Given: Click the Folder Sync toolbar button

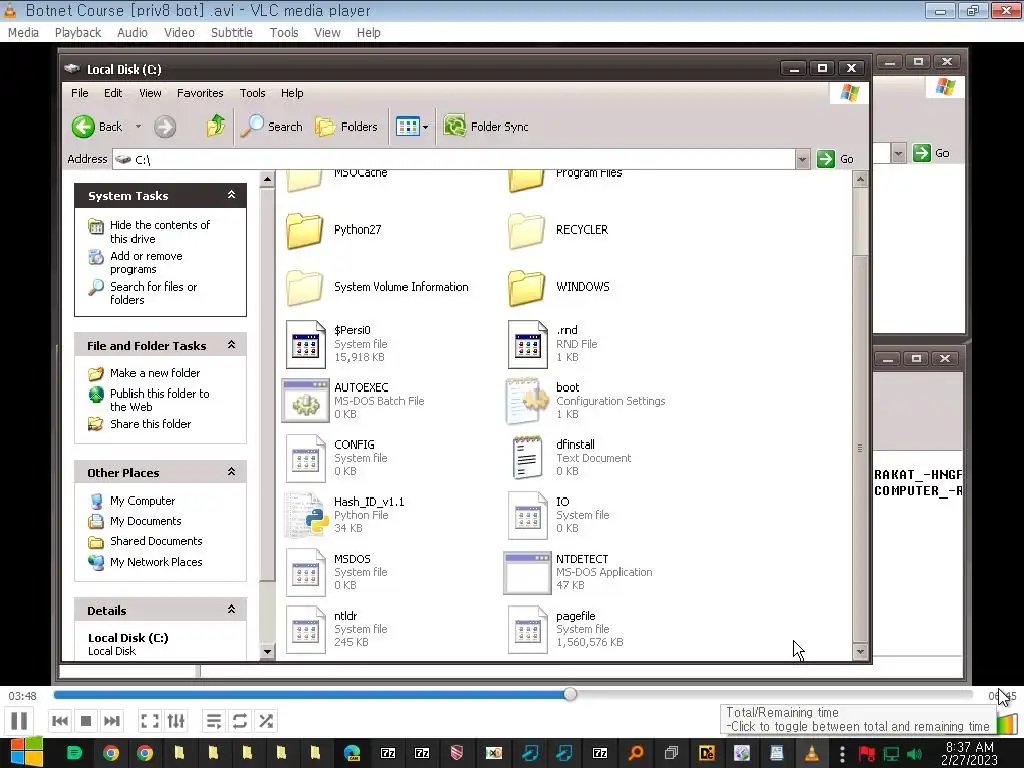Looking at the screenshot, I should (x=486, y=127).
